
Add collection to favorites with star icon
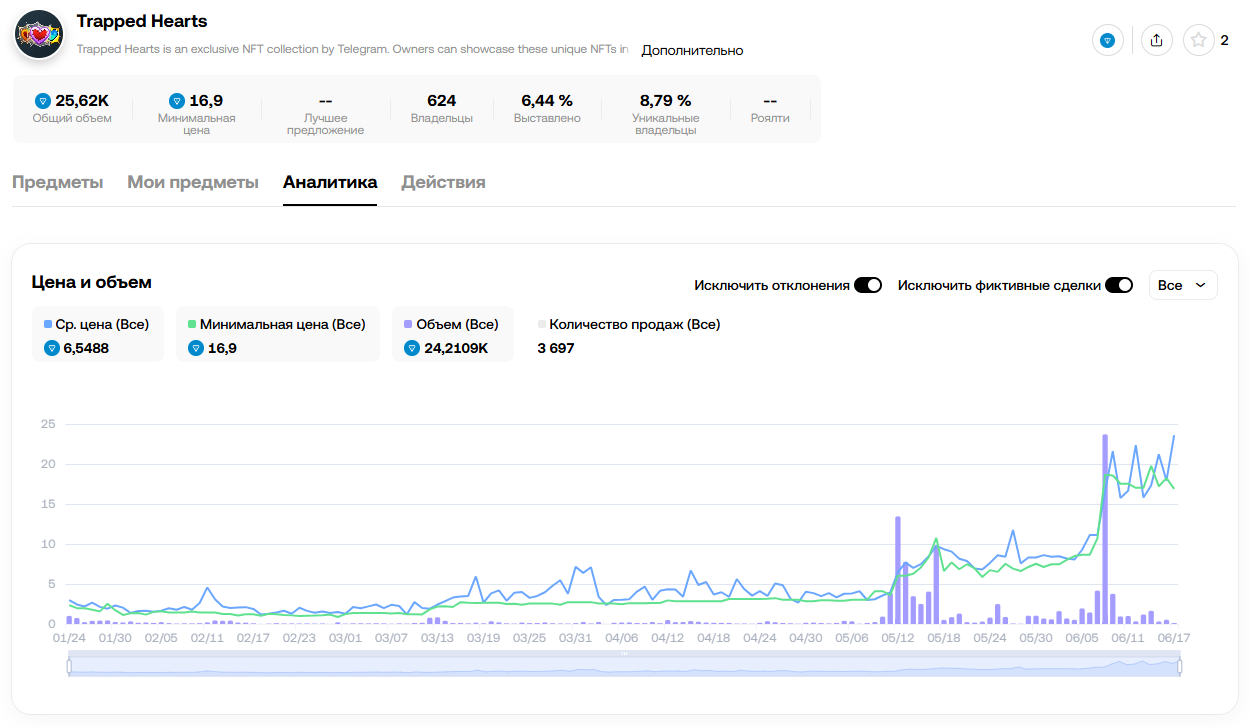(1198, 41)
